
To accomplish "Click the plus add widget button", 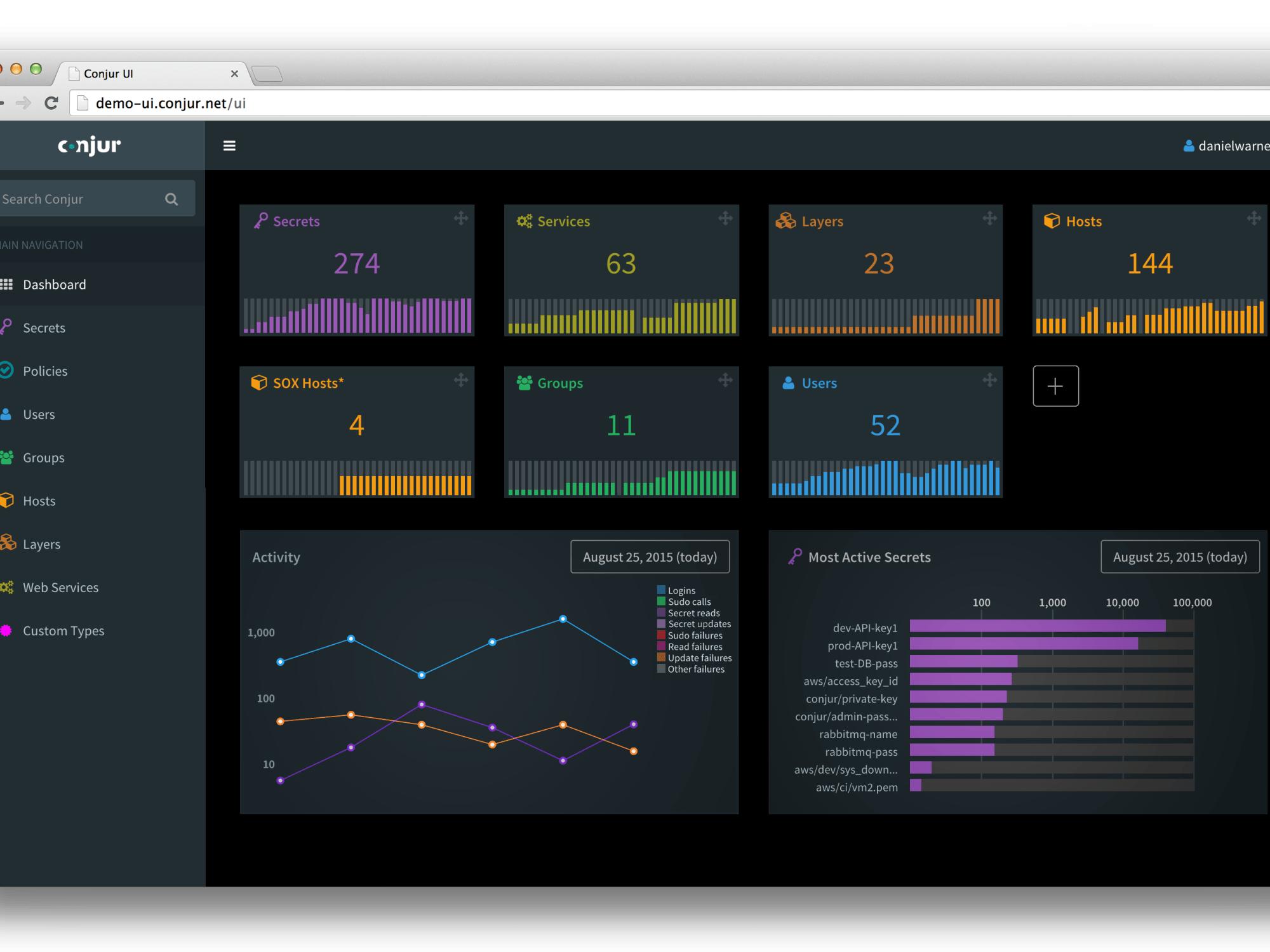I will (1055, 386).
